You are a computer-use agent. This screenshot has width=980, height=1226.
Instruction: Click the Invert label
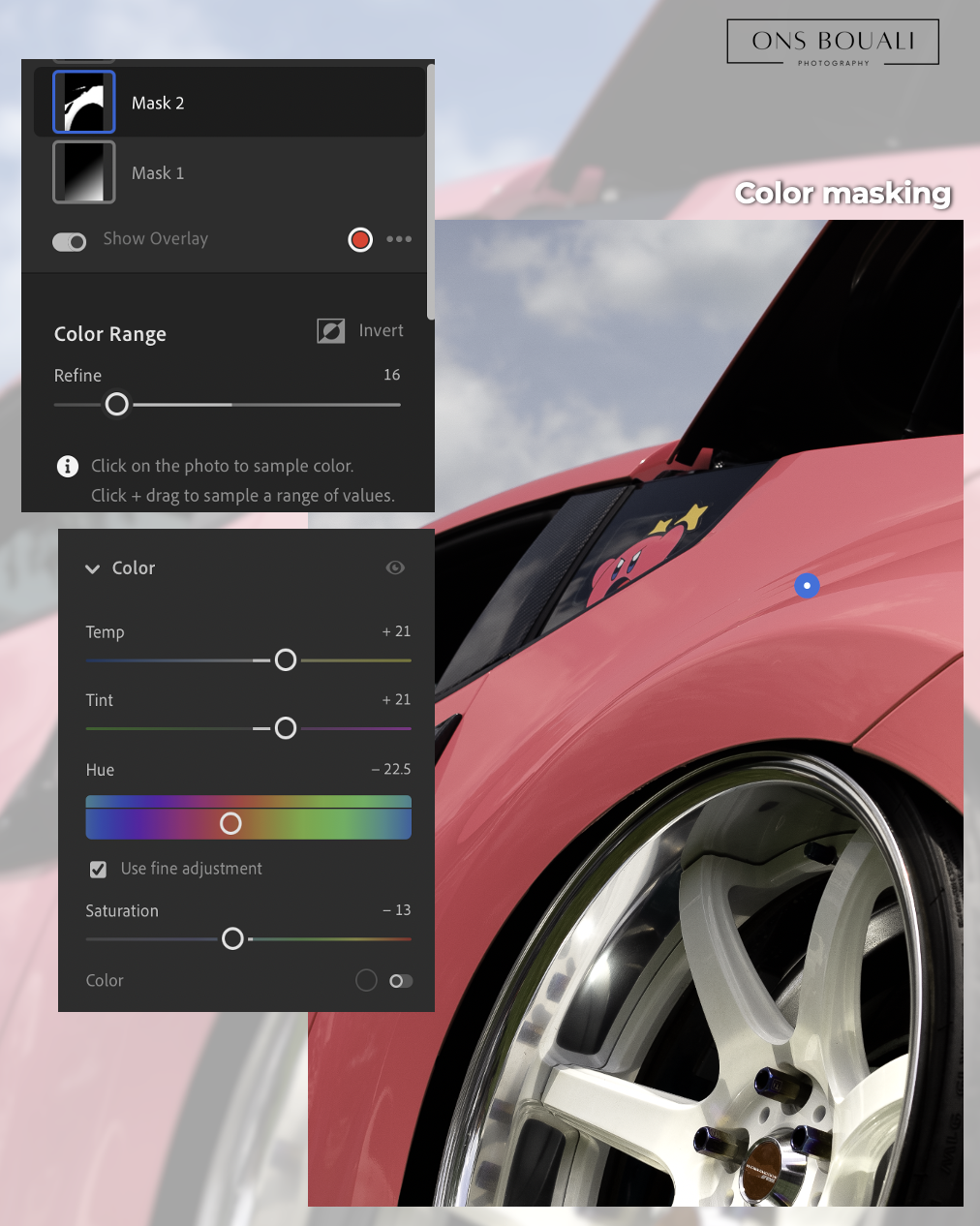pyautogui.click(x=381, y=330)
